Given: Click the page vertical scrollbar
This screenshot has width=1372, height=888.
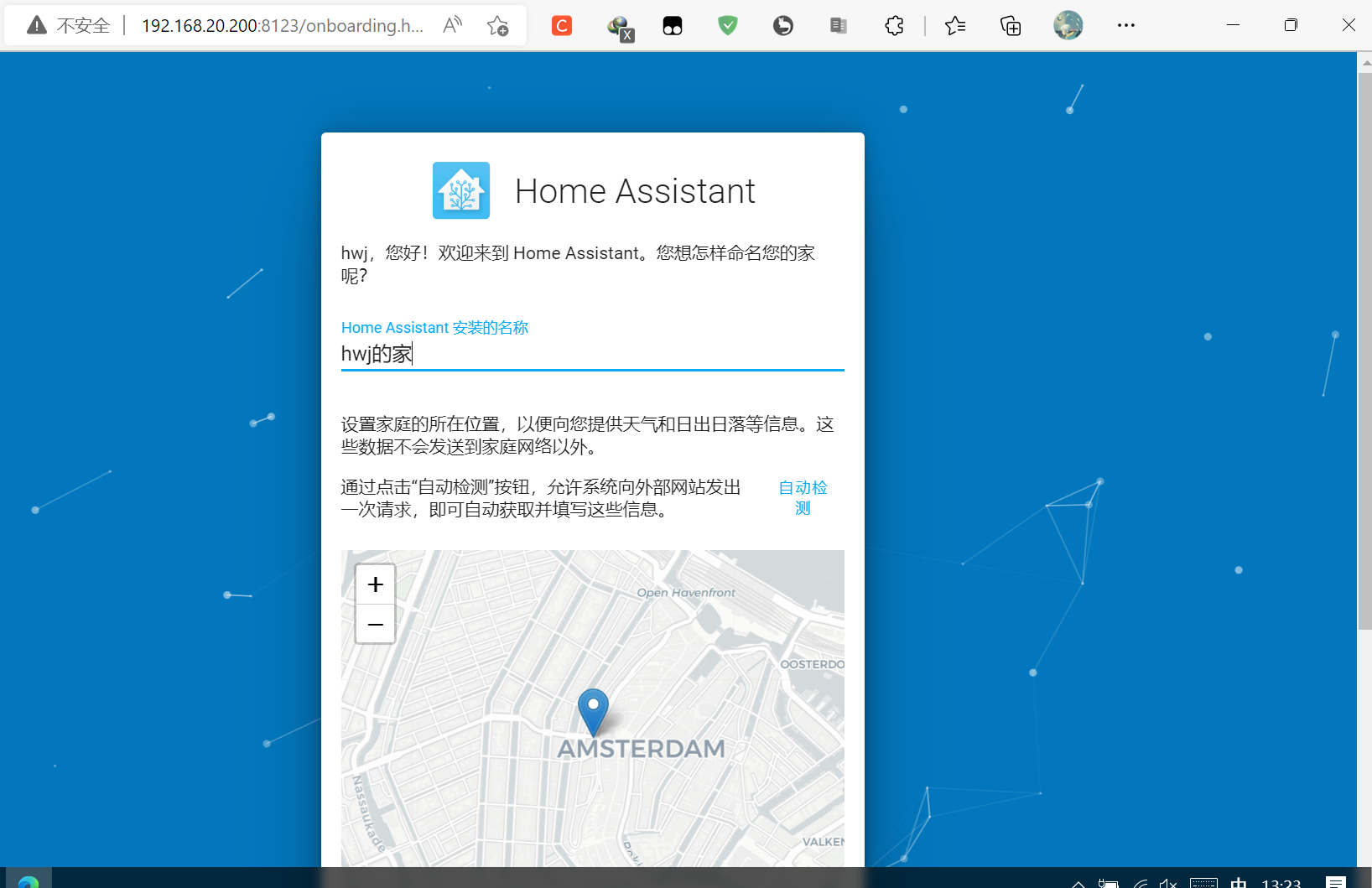Looking at the screenshot, I should click(1365, 351).
